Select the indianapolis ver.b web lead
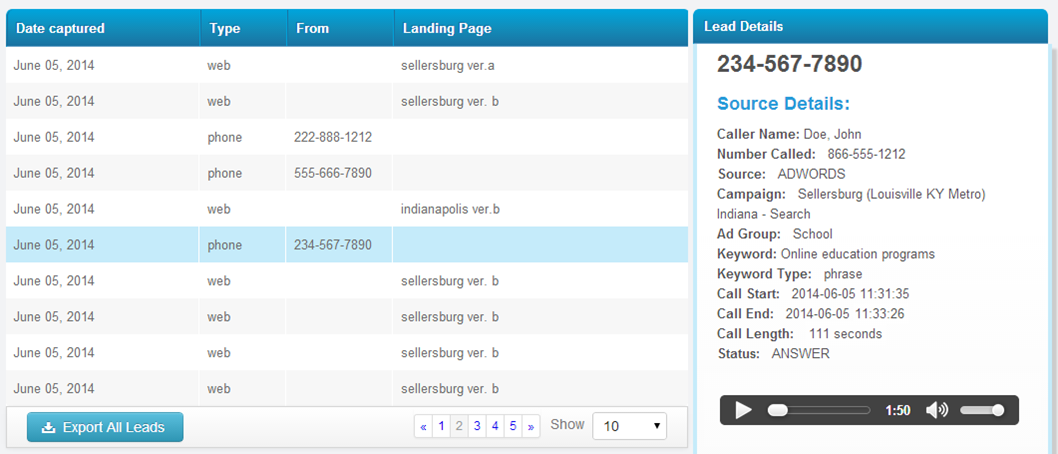The height and width of the screenshot is (454, 1058). click(347, 209)
